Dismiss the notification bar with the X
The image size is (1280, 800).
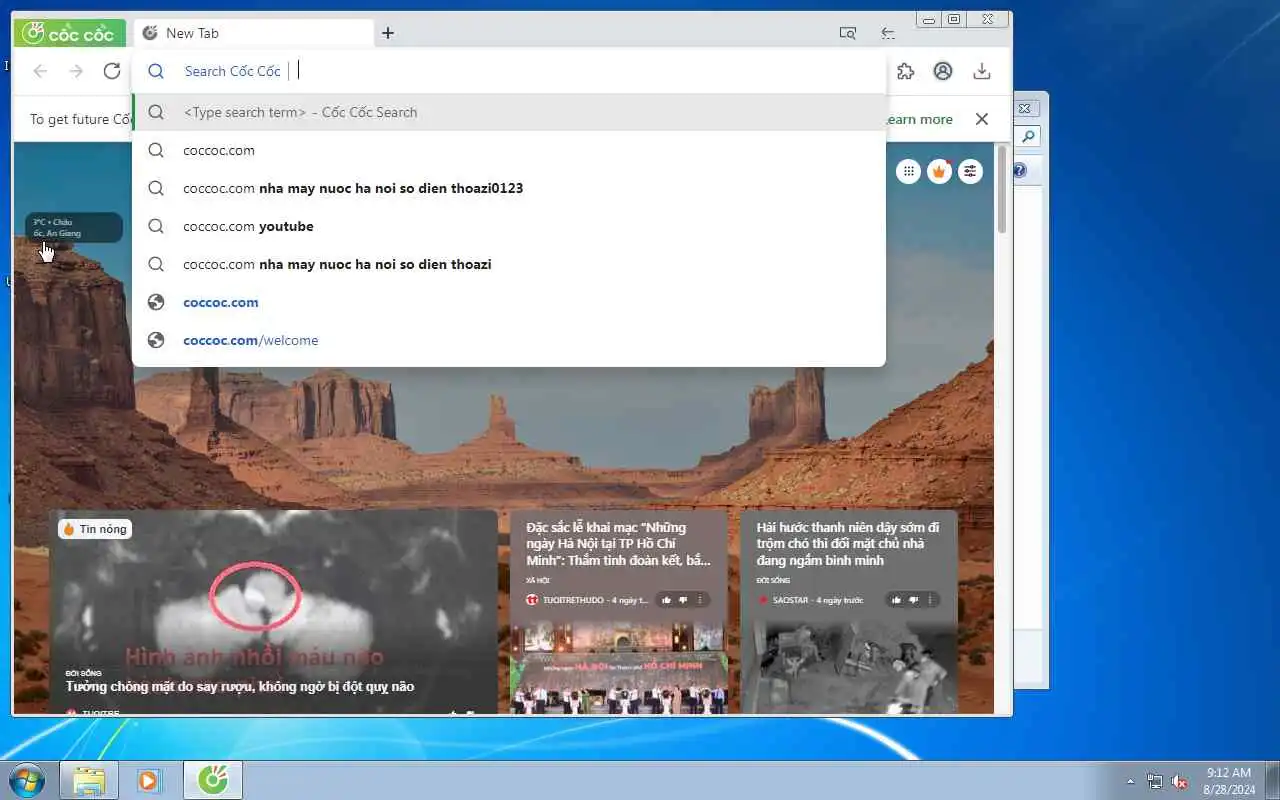tap(982, 119)
